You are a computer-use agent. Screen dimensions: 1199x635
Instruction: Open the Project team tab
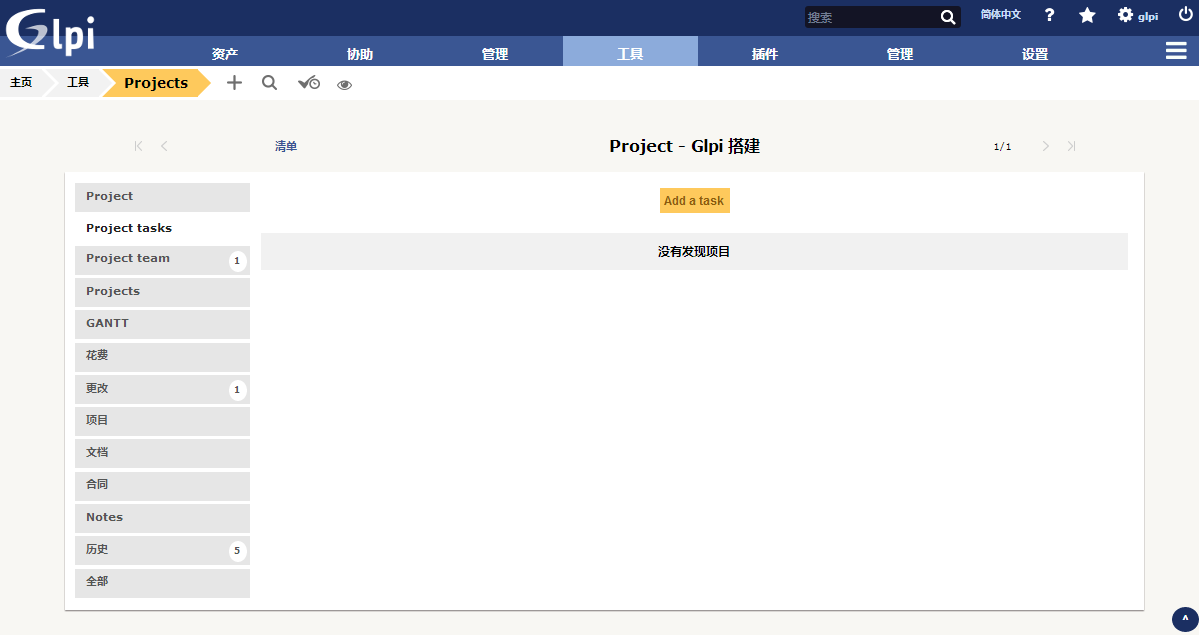point(162,259)
